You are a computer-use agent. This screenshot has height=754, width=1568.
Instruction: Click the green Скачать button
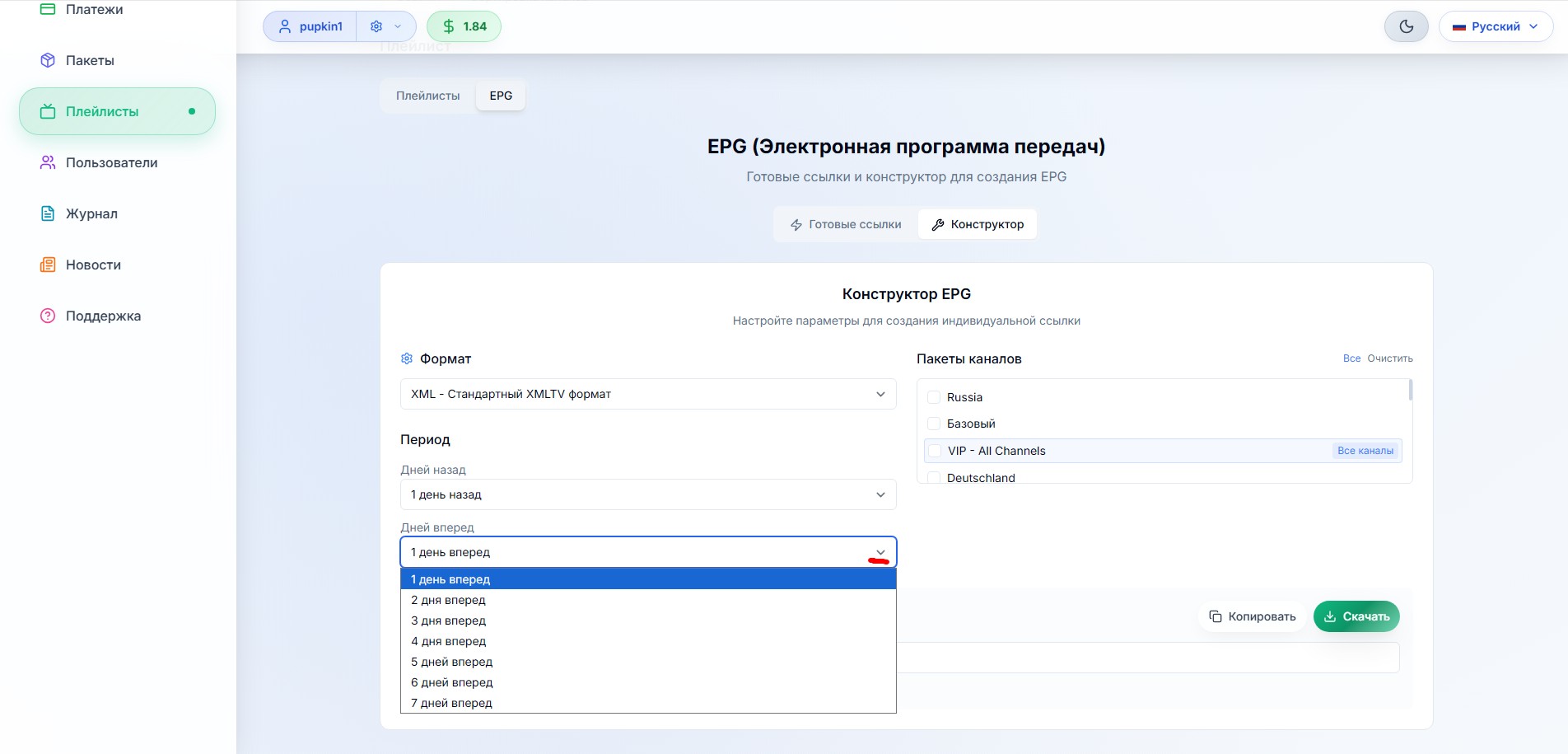pyautogui.click(x=1356, y=616)
